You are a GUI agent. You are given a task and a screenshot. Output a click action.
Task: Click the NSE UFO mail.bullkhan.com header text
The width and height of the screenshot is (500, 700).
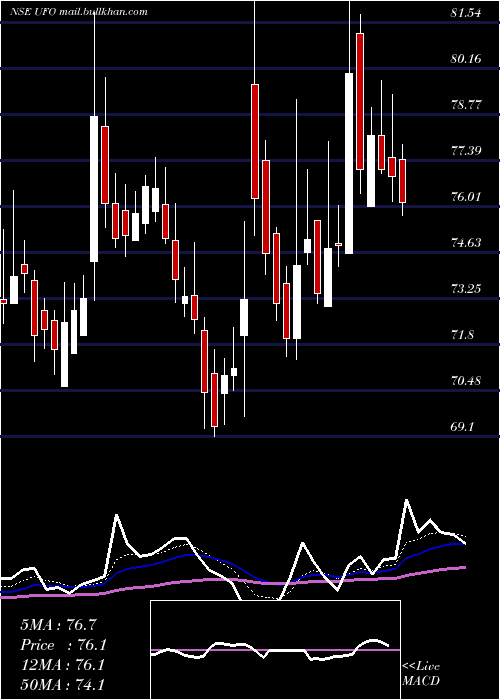79,11
